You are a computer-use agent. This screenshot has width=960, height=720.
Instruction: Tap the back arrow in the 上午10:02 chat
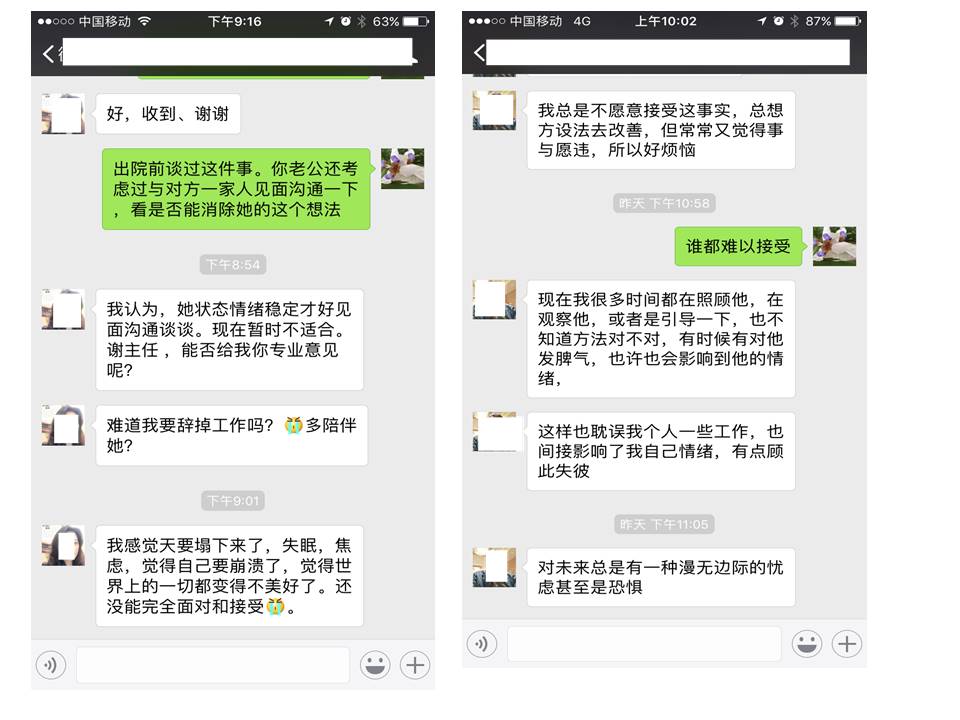[x=479, y=53]
